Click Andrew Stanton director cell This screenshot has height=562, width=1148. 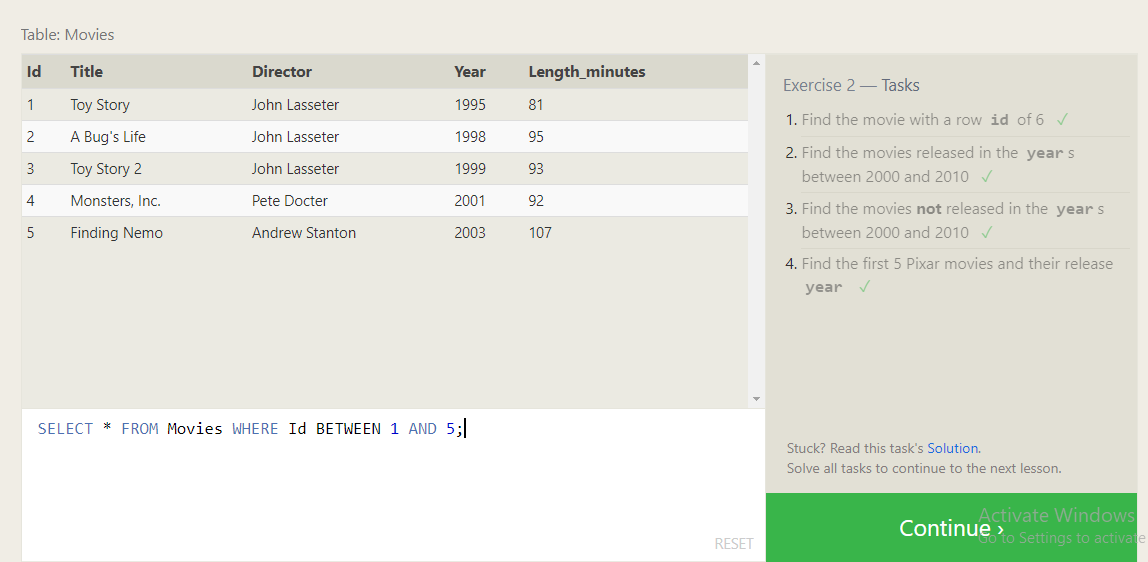(x=304, y=233)
